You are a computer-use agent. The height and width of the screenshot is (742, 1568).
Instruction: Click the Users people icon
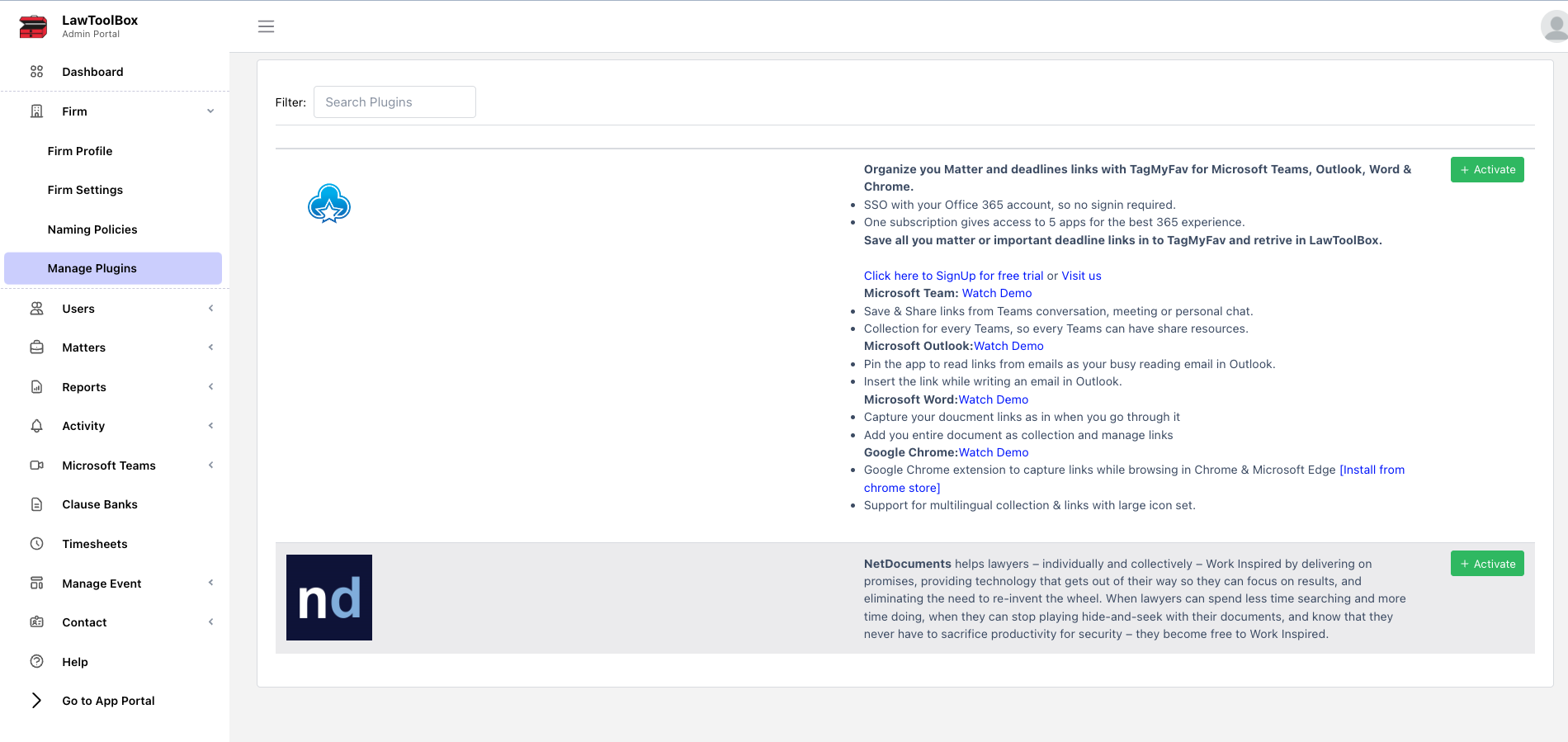pos(36,309)
